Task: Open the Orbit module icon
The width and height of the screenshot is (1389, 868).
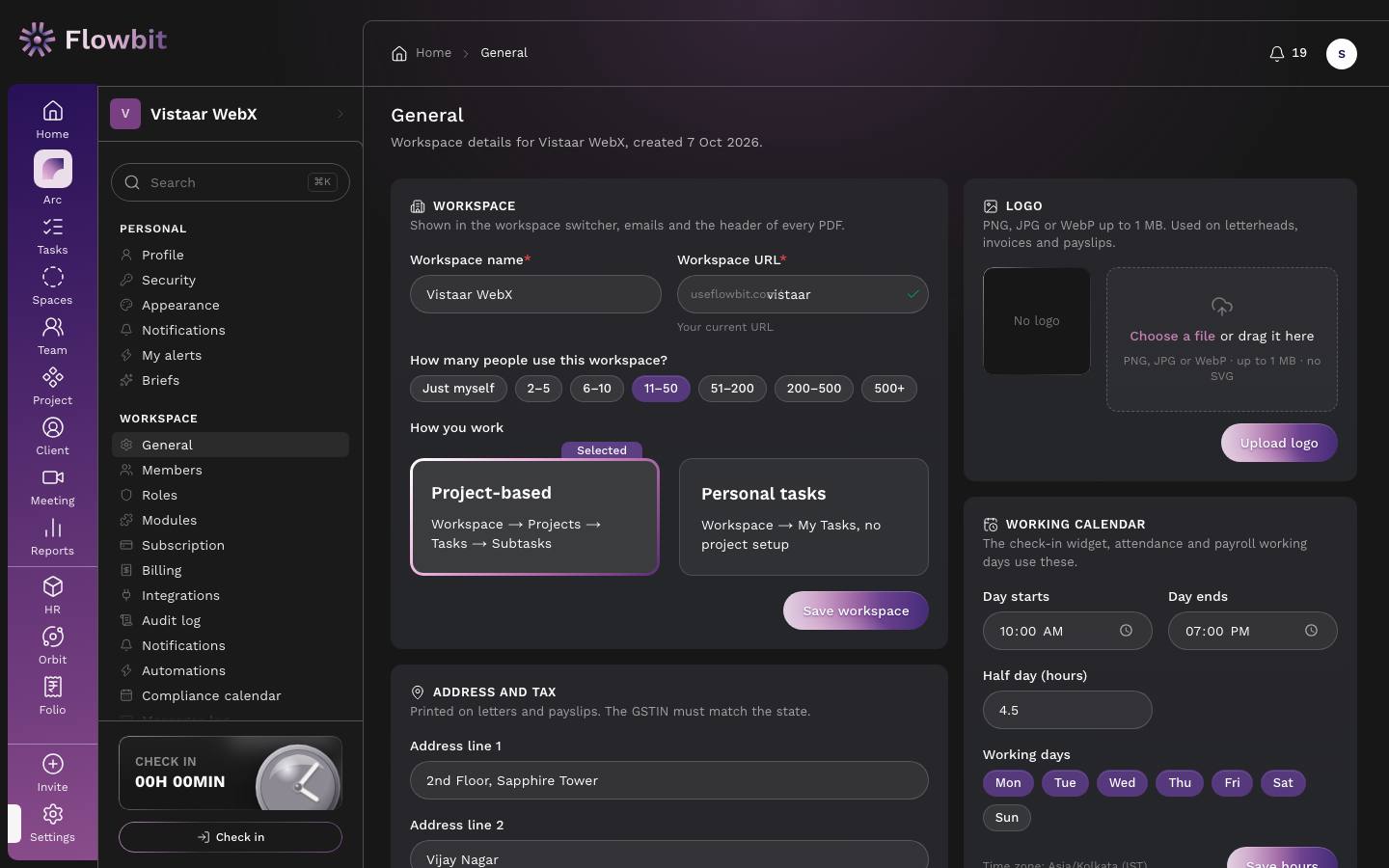Action: click(53, 637)
